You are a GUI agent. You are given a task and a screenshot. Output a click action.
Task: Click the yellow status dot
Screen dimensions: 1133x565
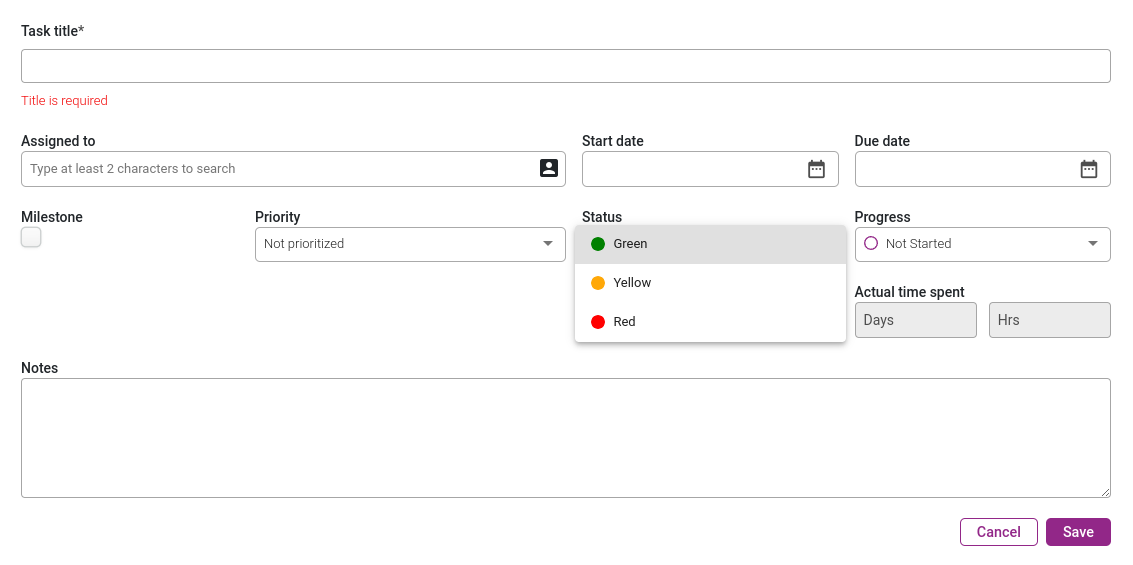pos(598,283)
